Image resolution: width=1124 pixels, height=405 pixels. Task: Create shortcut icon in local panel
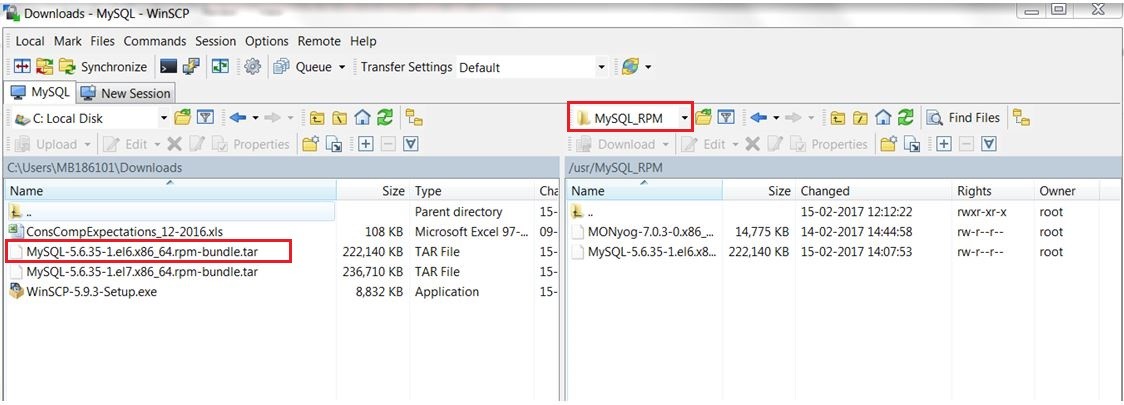point(334,144)
